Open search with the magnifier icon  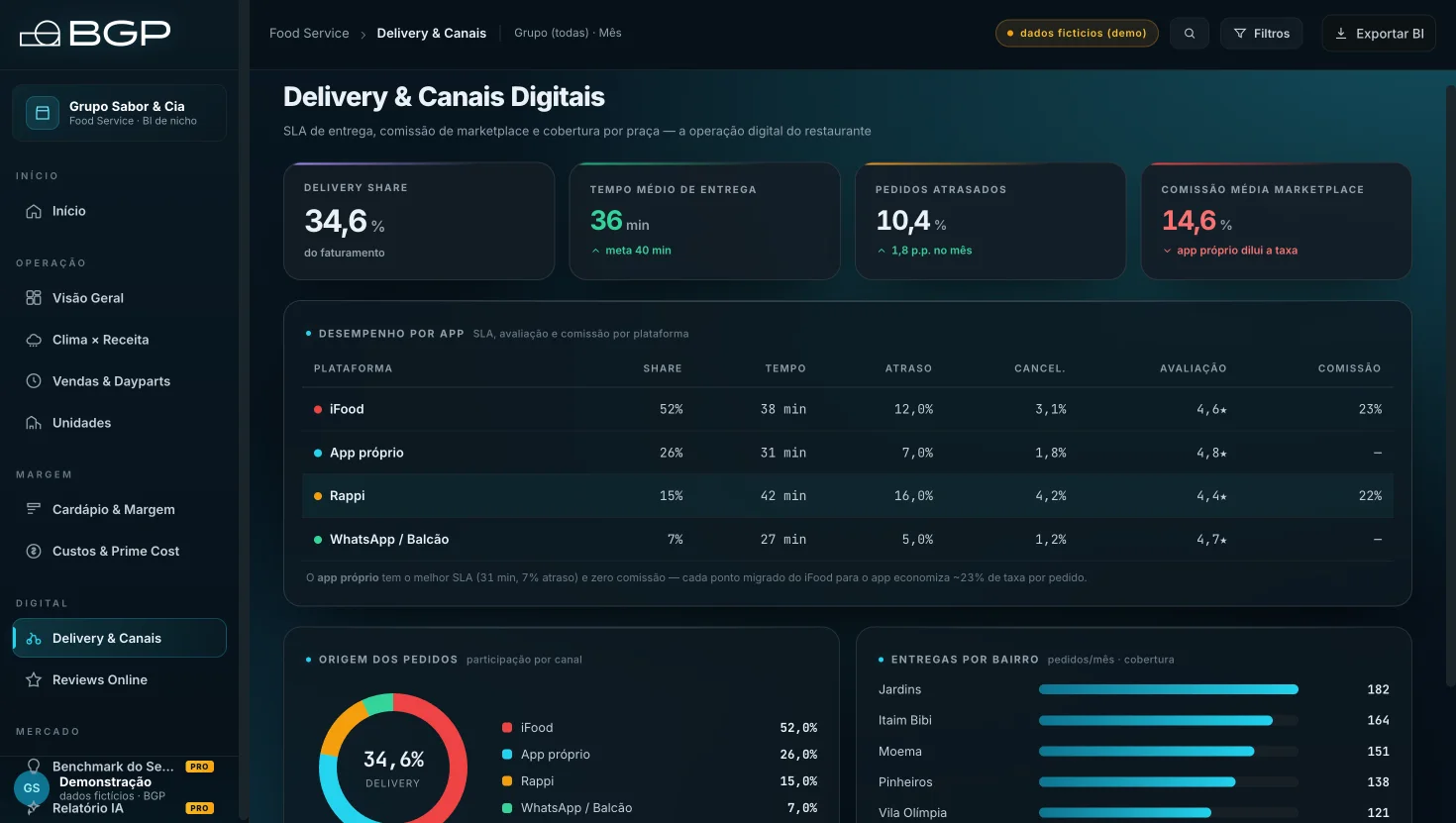(x=1190, y=34)
